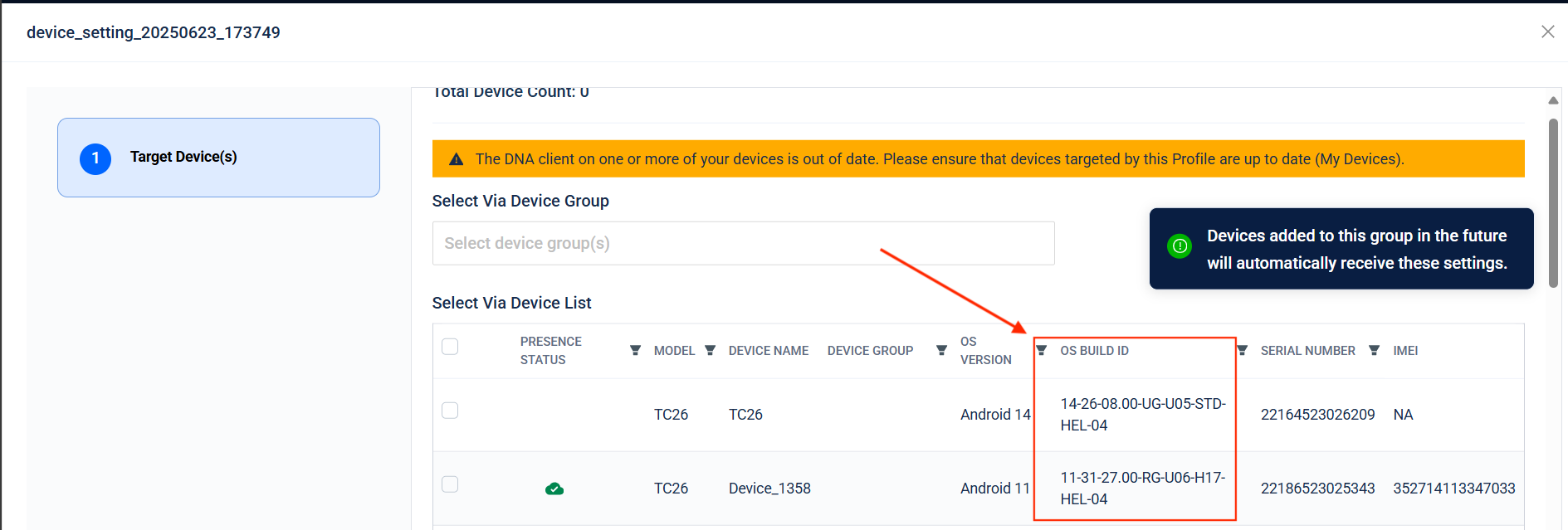Select the Device_1358 row checkbox
This screenshot has width=1568, height=530.
(450, 484)
